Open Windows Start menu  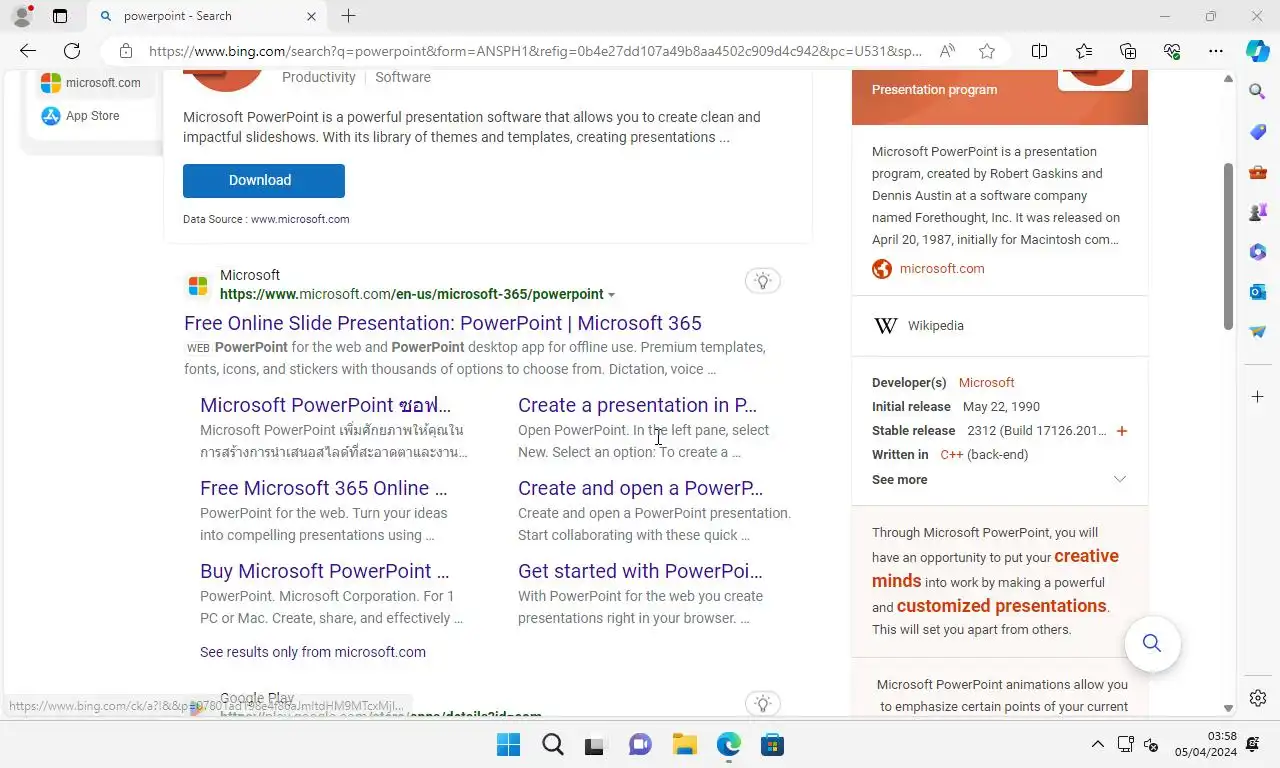point(508,745)
